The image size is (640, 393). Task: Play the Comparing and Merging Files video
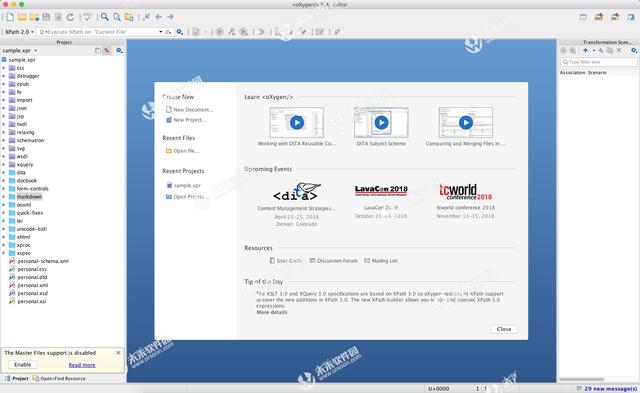coord(466,122)
